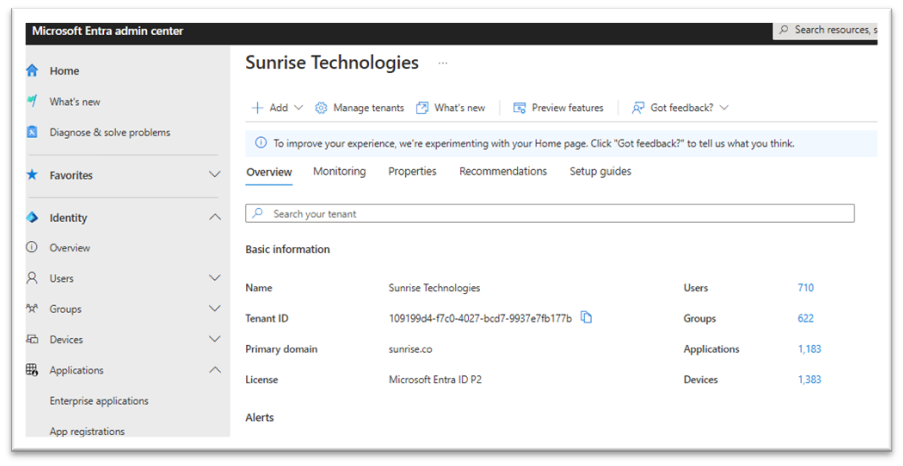The image size is (903, 466).
Task: Click the Manage tenants gear icon
Action: [x=321, y=108]
